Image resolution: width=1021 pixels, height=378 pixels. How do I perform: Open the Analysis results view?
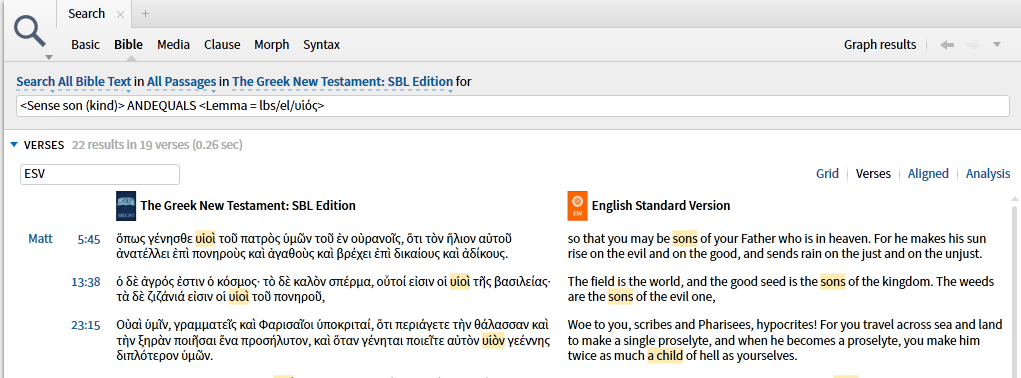coord(988,174)
